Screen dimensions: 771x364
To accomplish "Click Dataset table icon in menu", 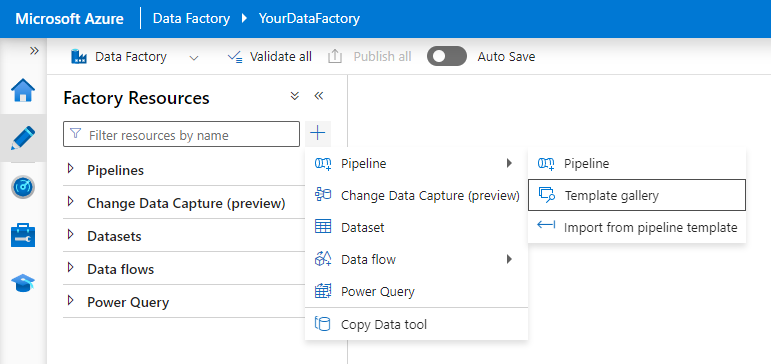I will [x=323, y=227].
